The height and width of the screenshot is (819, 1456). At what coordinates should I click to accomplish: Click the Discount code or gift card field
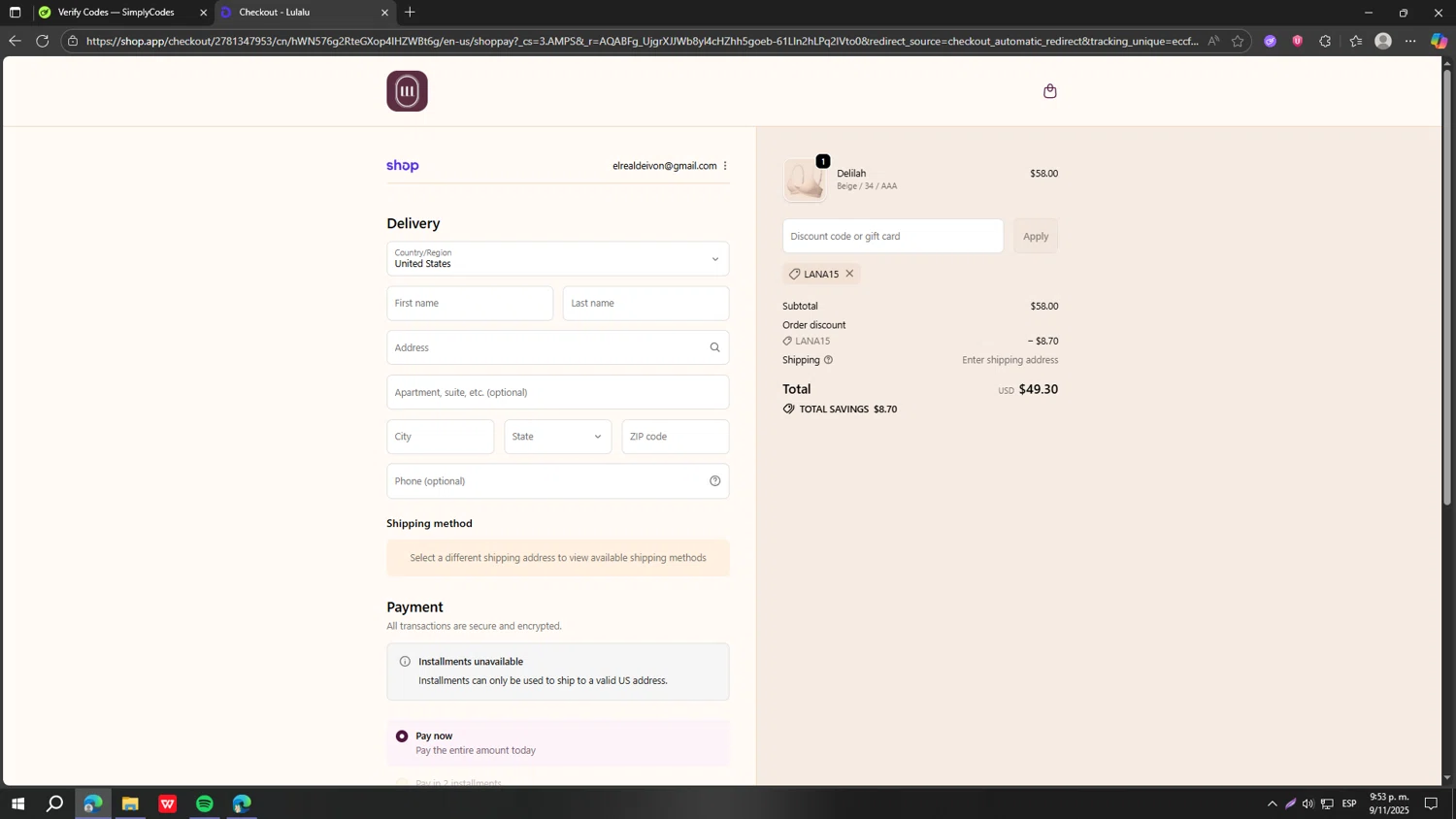(893, 237)
